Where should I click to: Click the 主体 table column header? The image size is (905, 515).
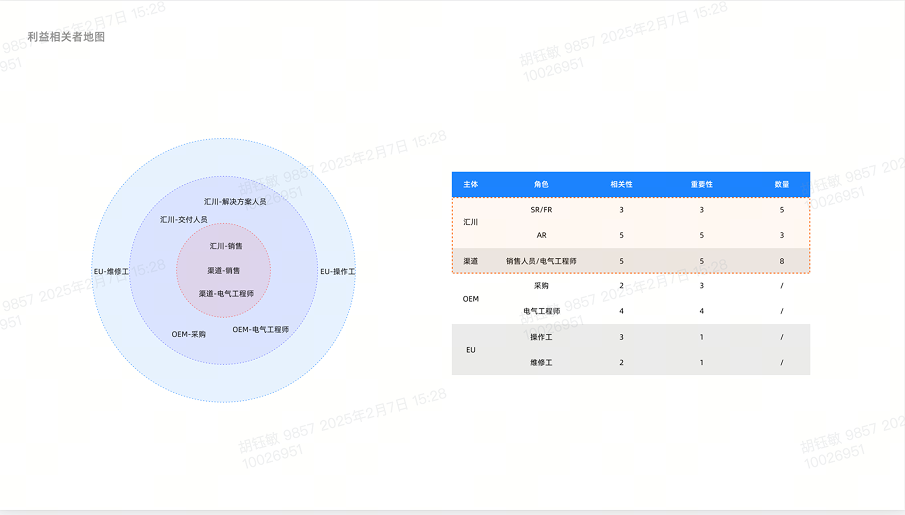(x=470, y=184)
